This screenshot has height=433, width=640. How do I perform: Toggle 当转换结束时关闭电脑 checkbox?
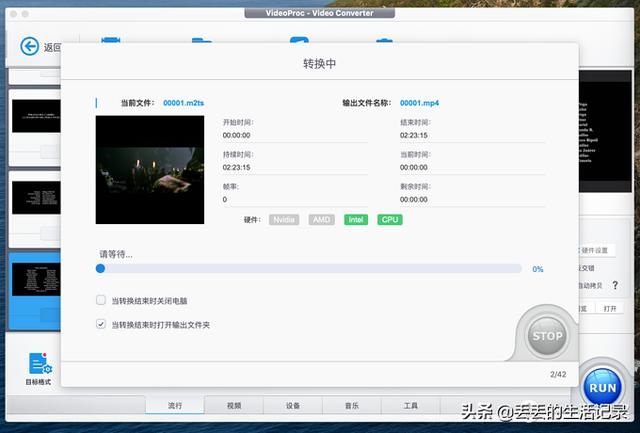point(100,300)
